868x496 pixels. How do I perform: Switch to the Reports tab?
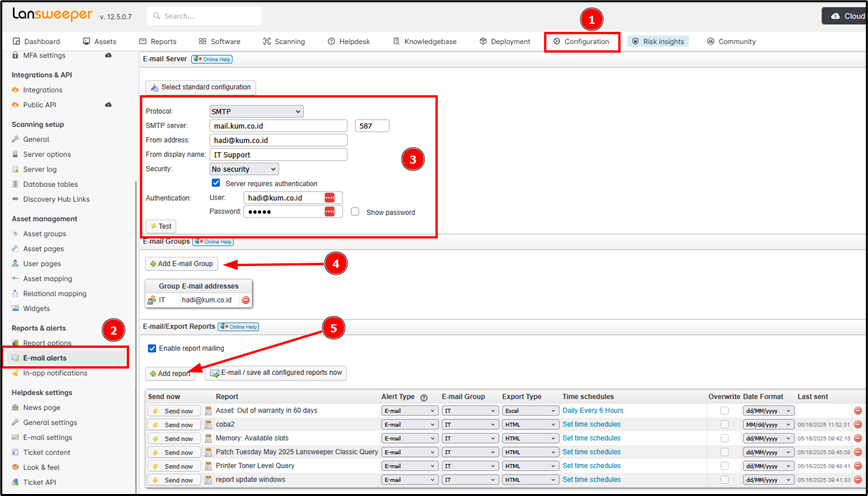[x=158, y=42]
